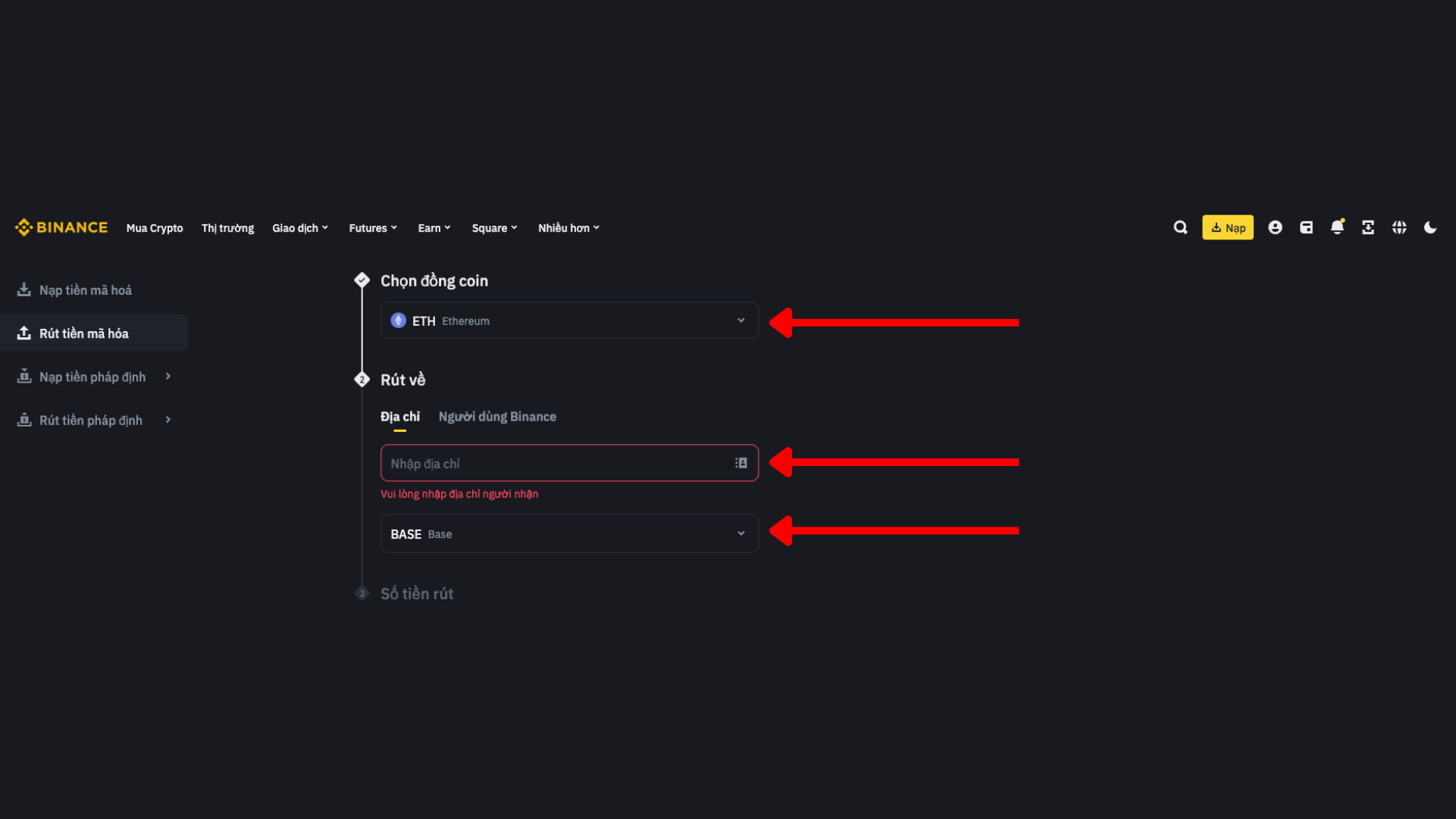Show notifications via bell icon

click(1337, 227)
